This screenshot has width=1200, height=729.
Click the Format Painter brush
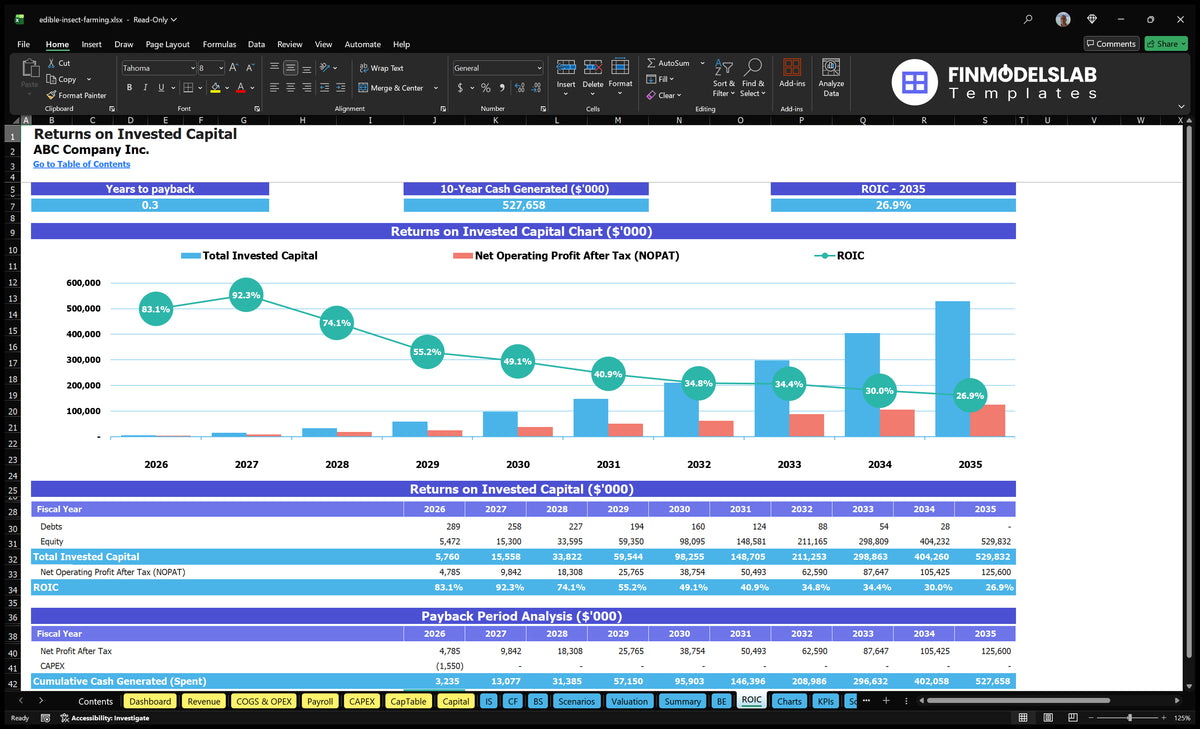[51, 95]
